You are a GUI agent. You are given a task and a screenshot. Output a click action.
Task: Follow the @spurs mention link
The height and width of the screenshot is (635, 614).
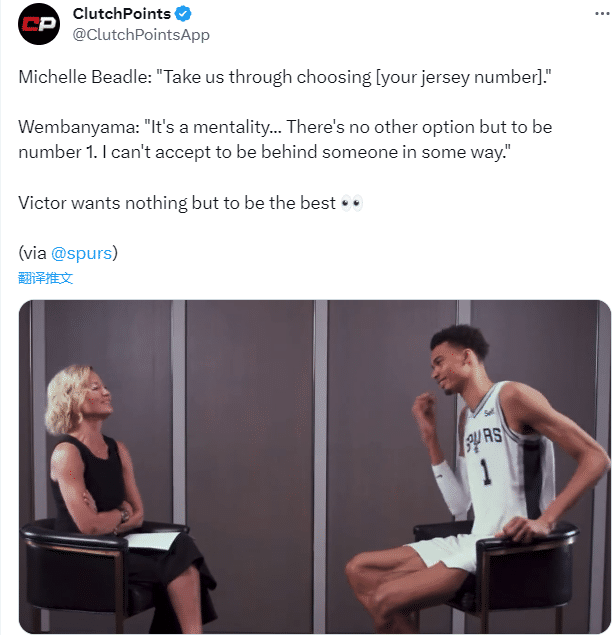[81, 253]
